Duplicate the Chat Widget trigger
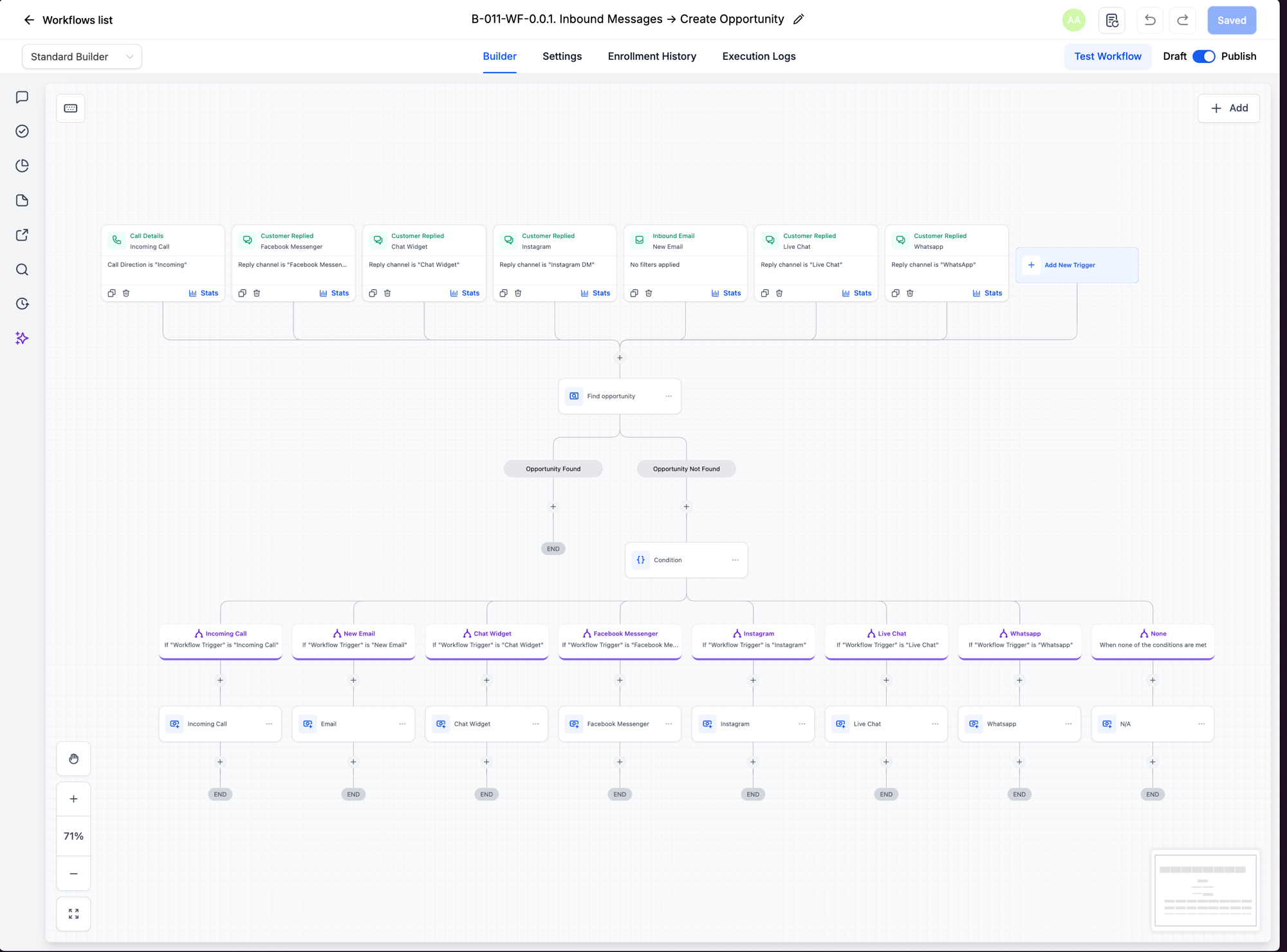The width and height of the screenshot is (1287, 952). [x=373, y=293]
